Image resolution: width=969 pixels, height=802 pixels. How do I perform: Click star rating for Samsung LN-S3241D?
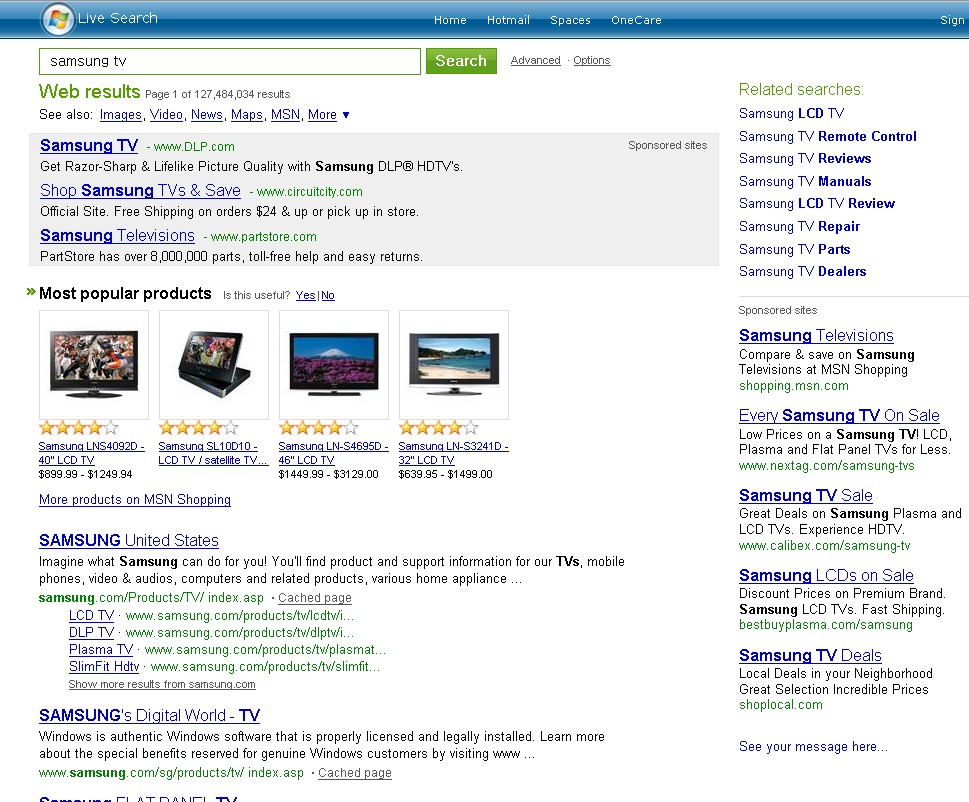click(438, 428)
